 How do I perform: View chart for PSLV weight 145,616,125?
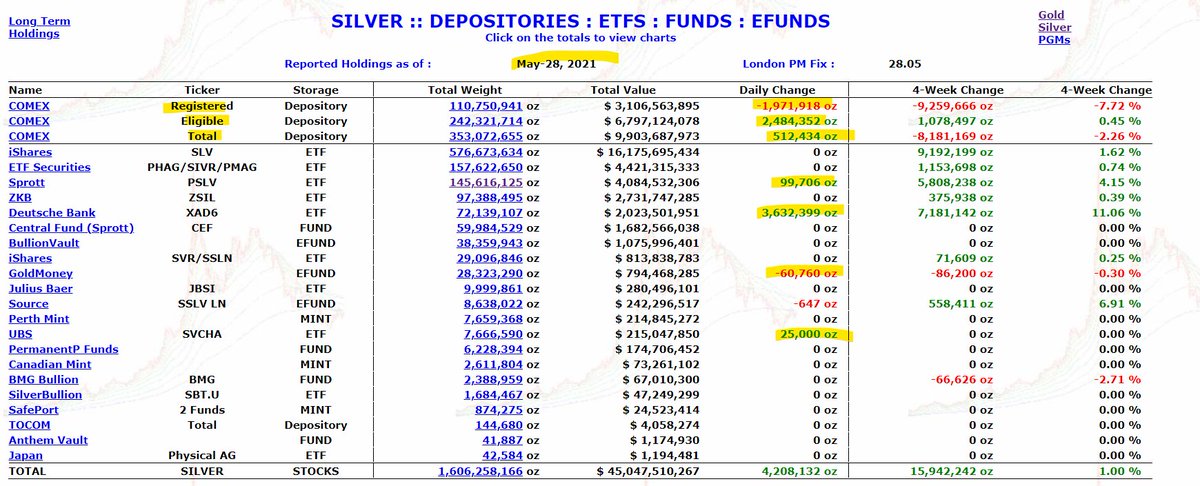[486, 182]
